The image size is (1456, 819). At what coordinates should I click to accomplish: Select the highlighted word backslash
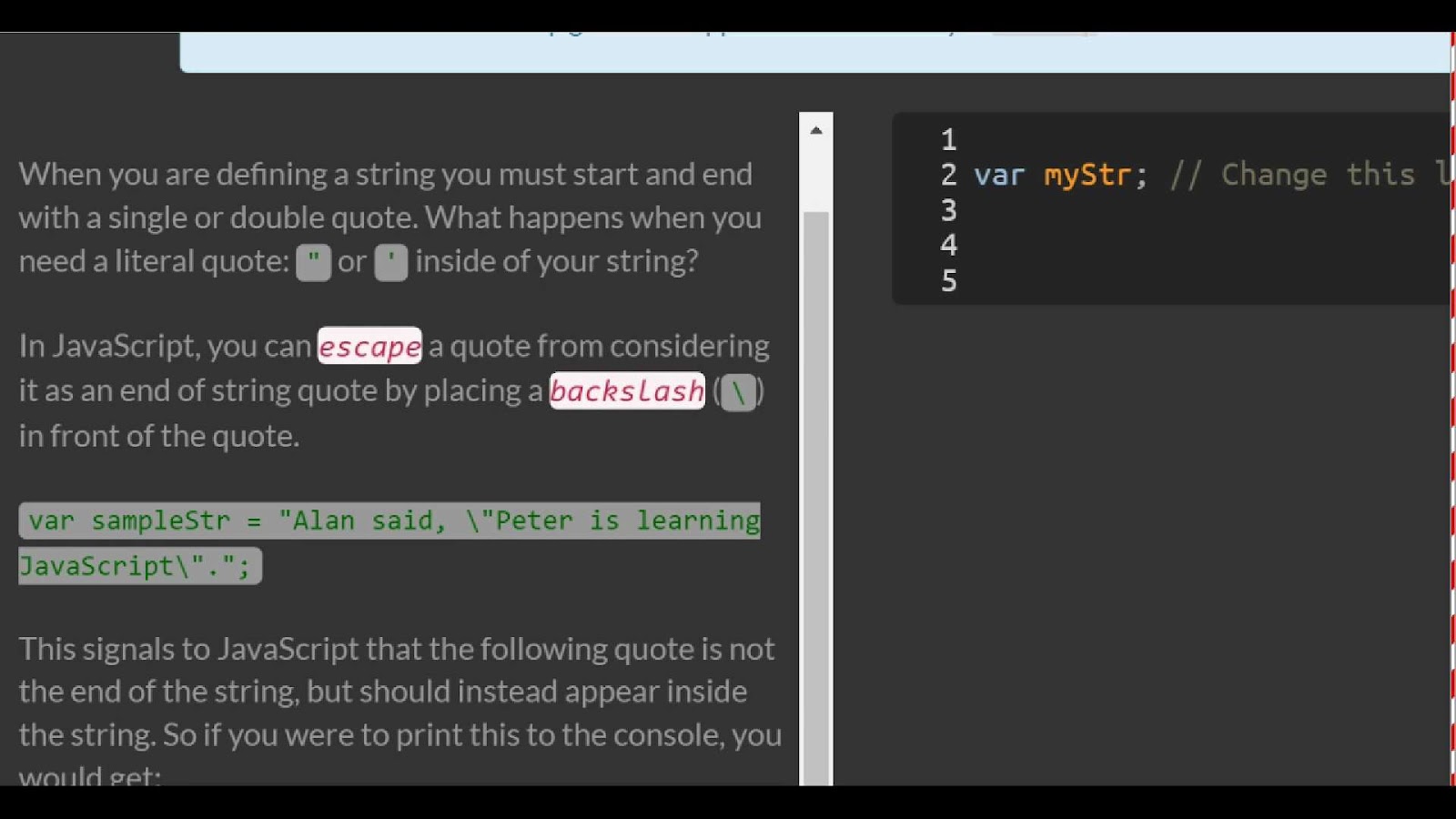click(626, 391)
